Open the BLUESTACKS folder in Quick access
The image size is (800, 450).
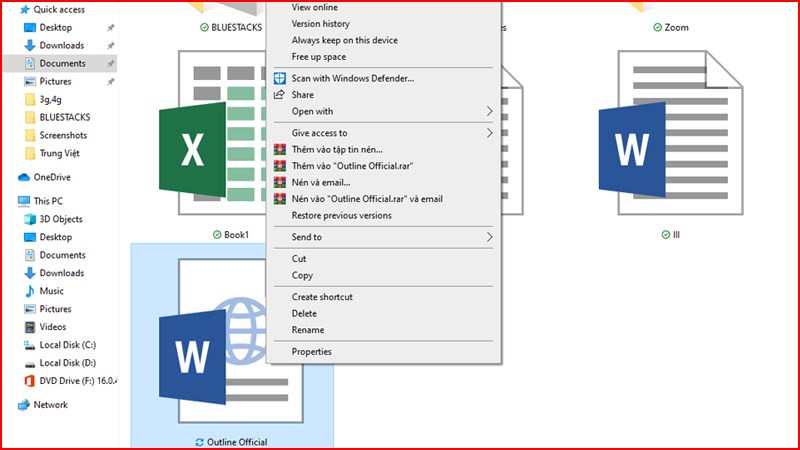click(64, 117)
